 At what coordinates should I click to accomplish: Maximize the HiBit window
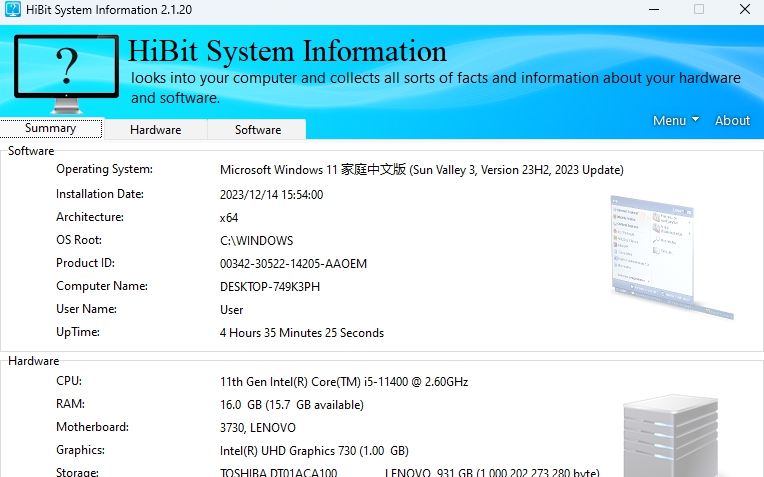[x=699, y=10]
